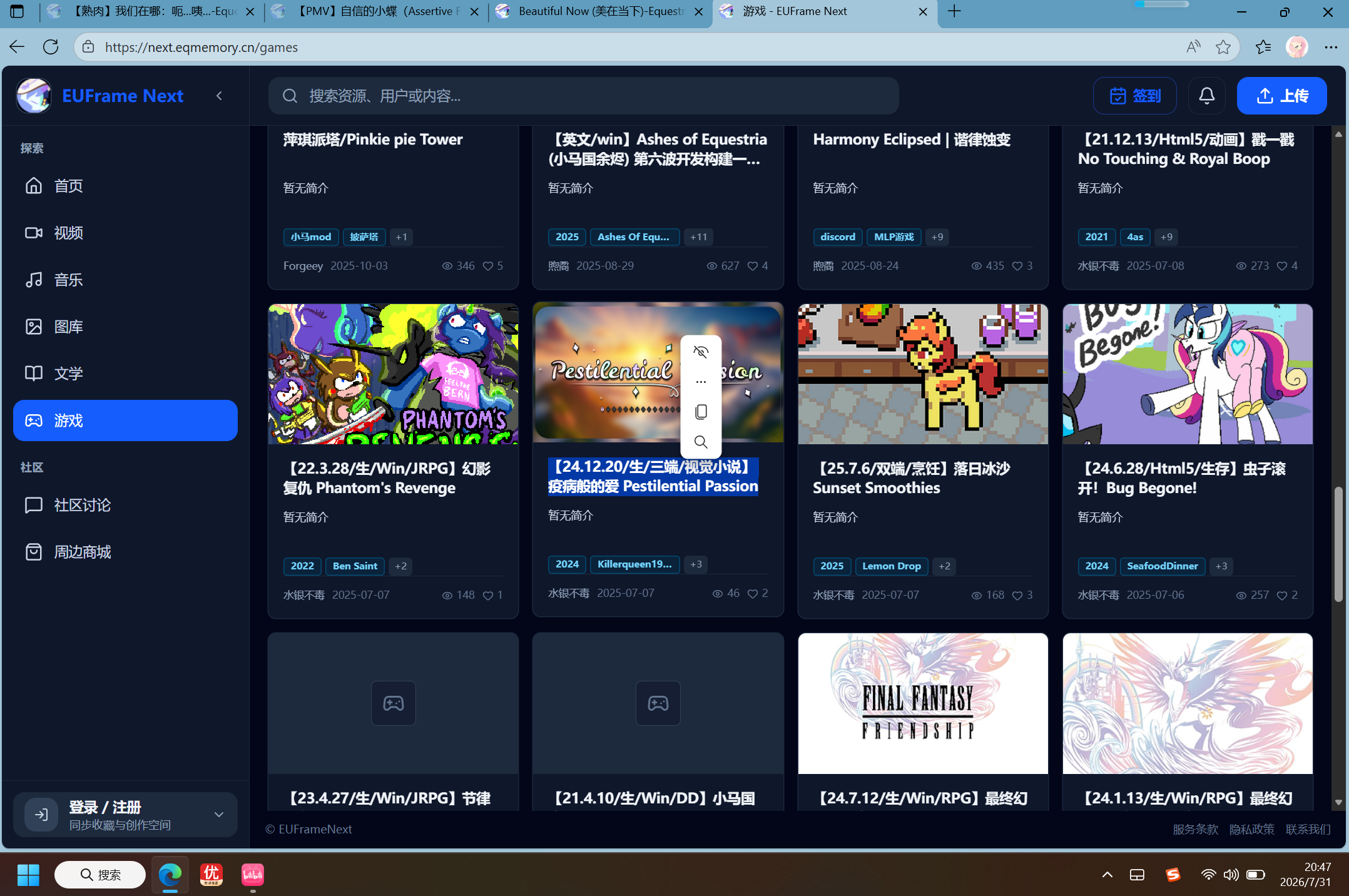Like Harmony Eclipsed with the heart
The width and height of the screenshot is (1349, 896).
1017,266
